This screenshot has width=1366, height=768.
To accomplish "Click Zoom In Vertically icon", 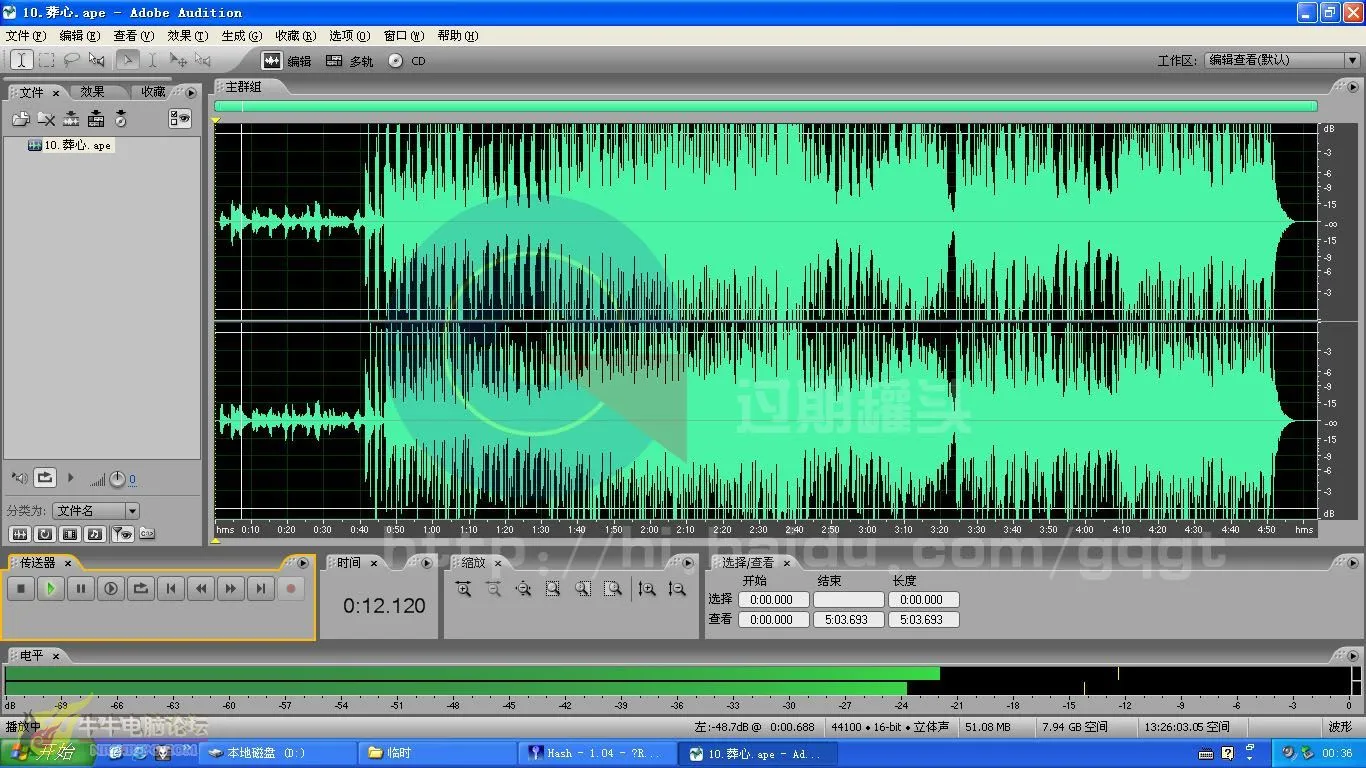I will [x=647, y=590].
